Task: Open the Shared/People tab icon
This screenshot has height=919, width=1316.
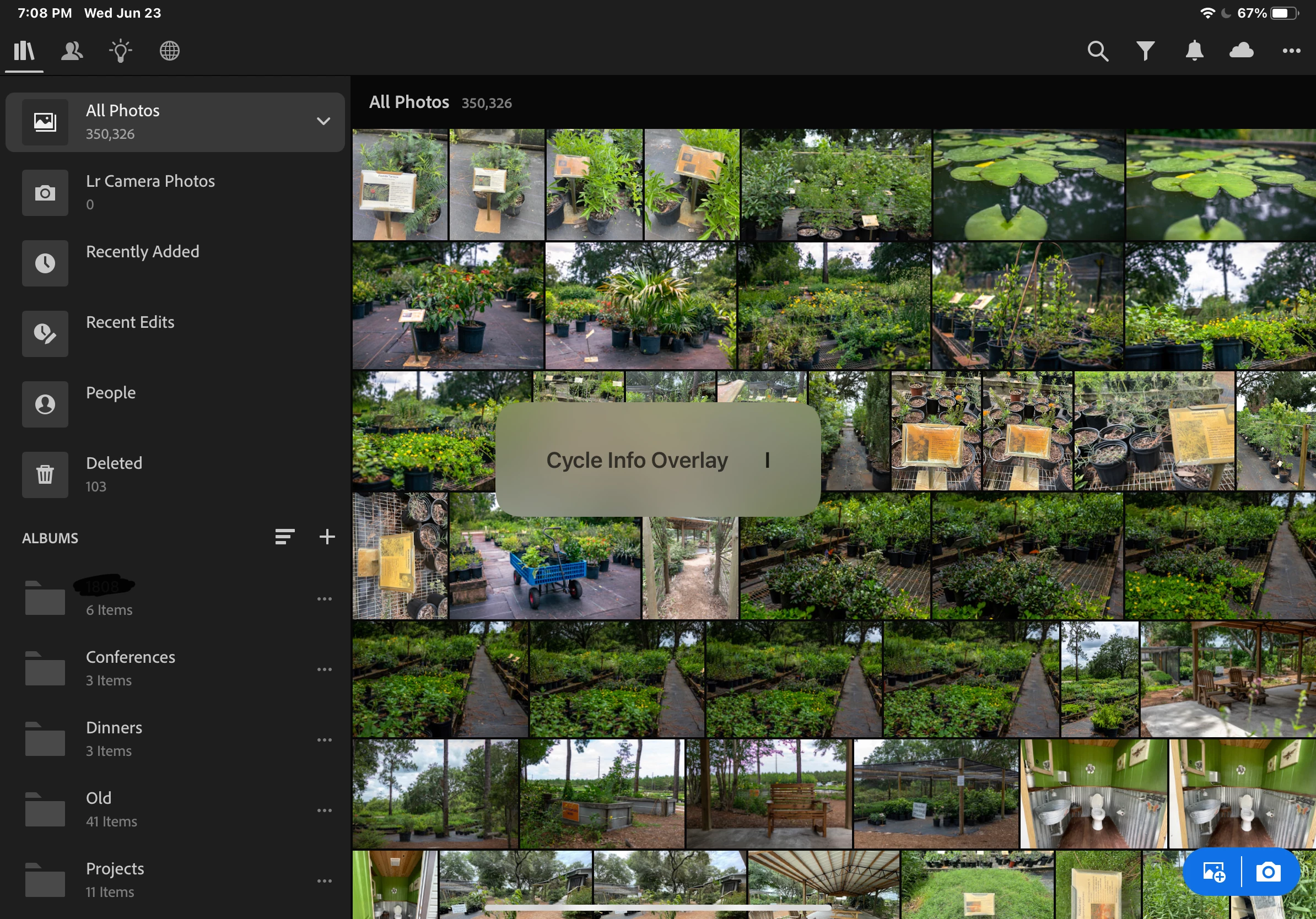Action: (72, 51)
